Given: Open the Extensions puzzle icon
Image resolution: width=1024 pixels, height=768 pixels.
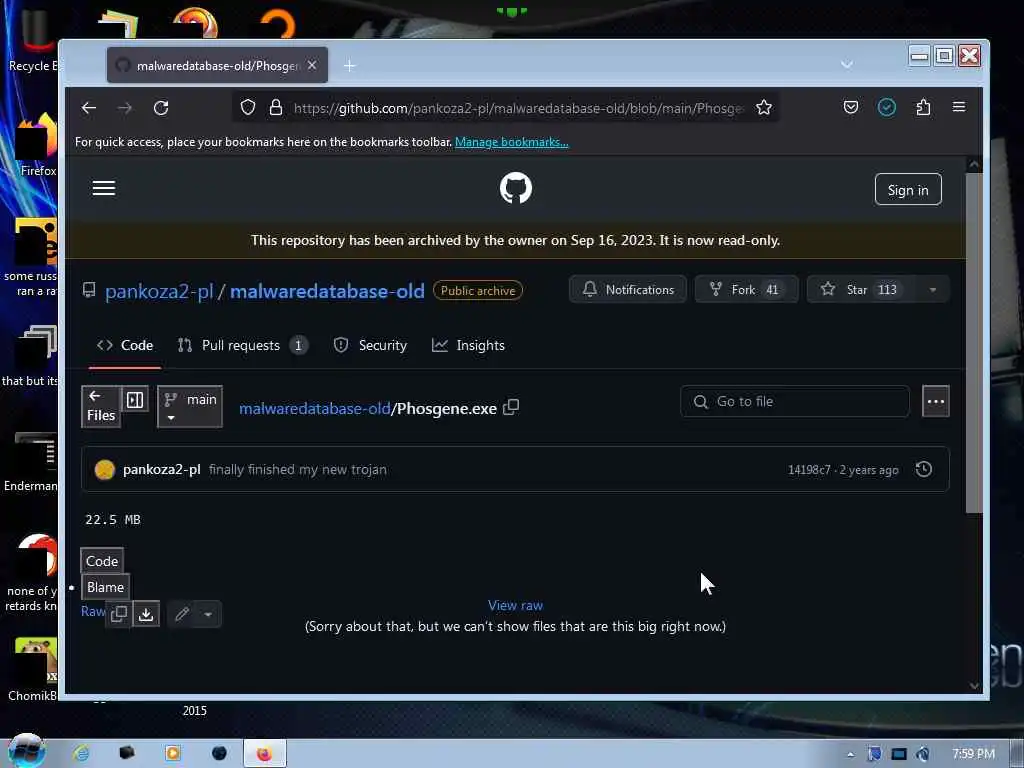Looking at the screenshot, I should [923, 107].
